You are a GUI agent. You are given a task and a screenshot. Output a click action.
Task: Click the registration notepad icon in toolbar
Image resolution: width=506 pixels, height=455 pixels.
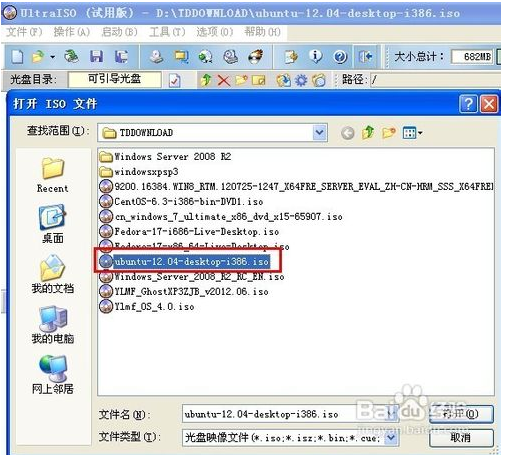tap(291, 57)
